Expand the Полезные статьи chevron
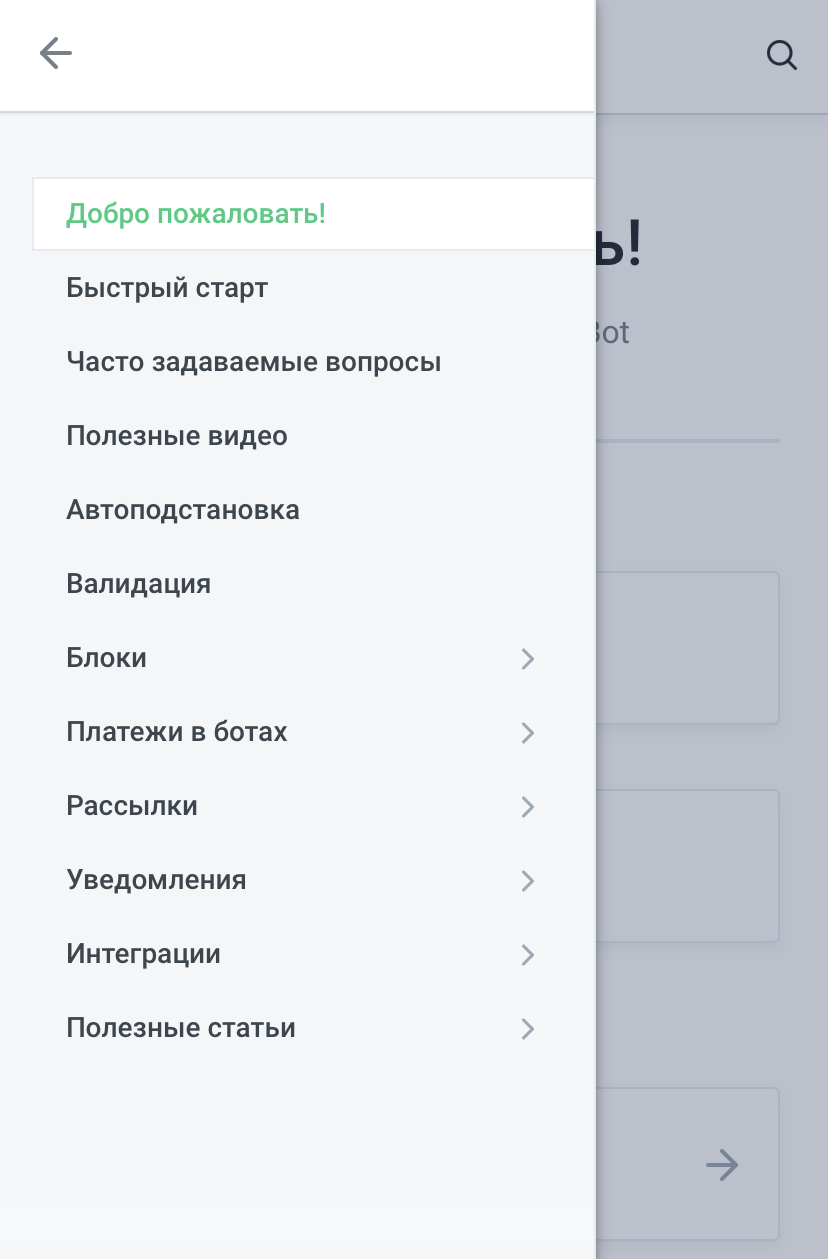The image size is (828, 1259). point(528,1028)
